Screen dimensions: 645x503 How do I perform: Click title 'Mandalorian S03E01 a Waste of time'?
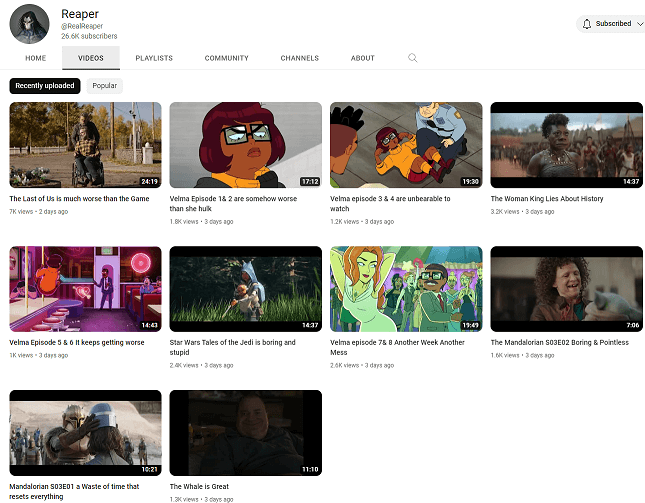[x=74, y=491]
